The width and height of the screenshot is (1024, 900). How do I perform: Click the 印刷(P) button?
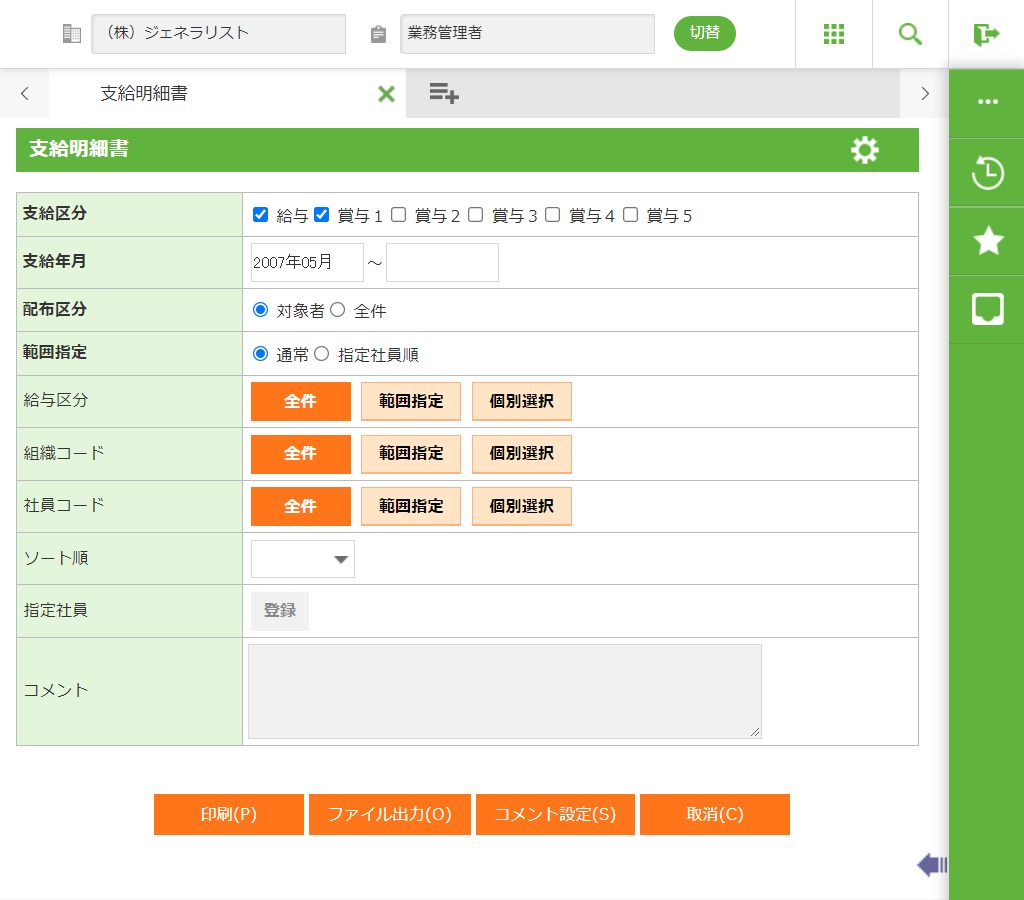click(x=228, y=814)
